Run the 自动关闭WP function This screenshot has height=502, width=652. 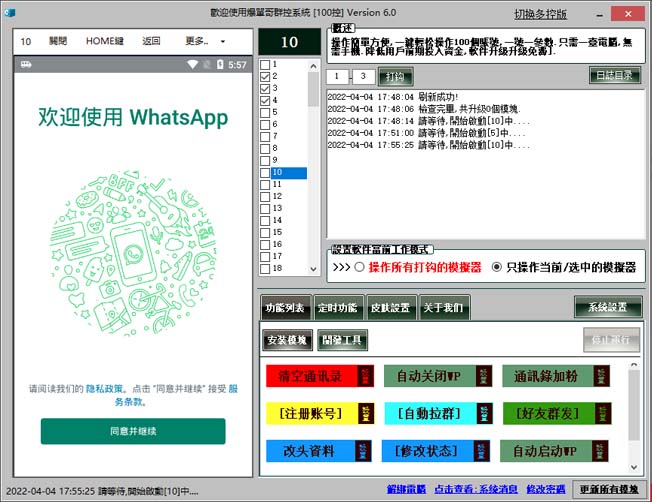point(430,376)
